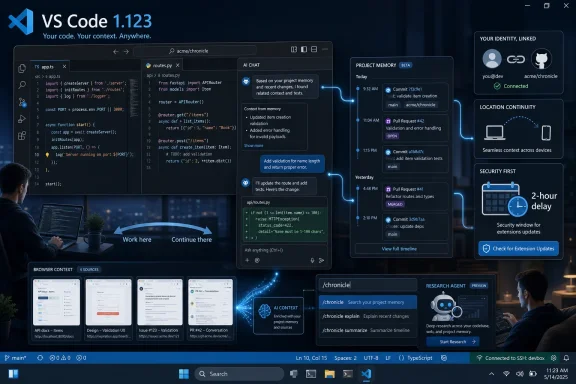
Task: Click the AI Context brain icon
Action: coord(265,311)
